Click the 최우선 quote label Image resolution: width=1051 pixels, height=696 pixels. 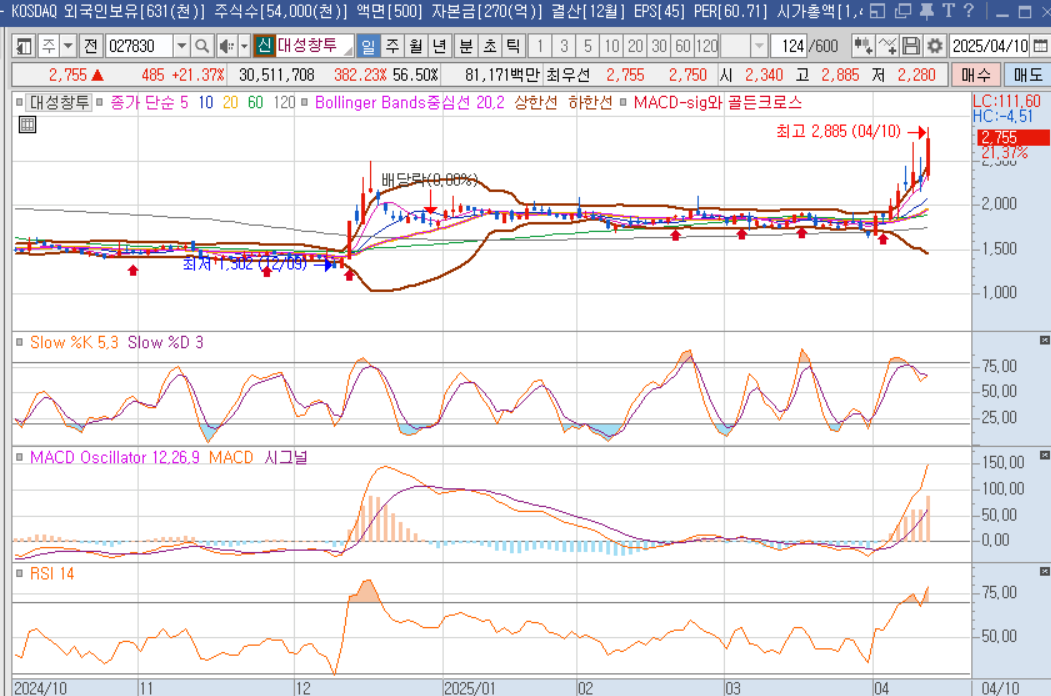(x=568, y=75)
